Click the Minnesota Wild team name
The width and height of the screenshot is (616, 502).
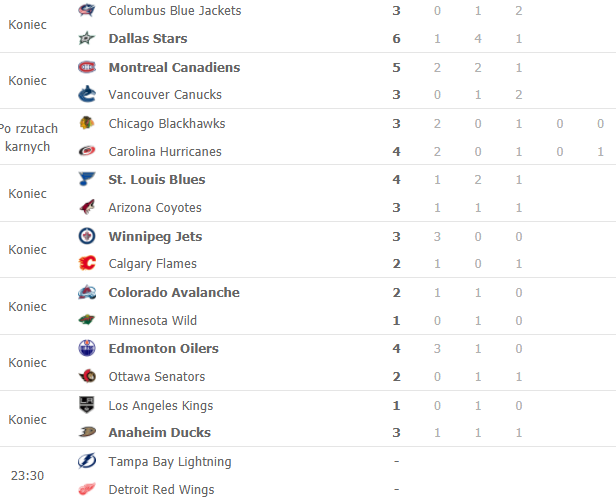coord(152,321)
